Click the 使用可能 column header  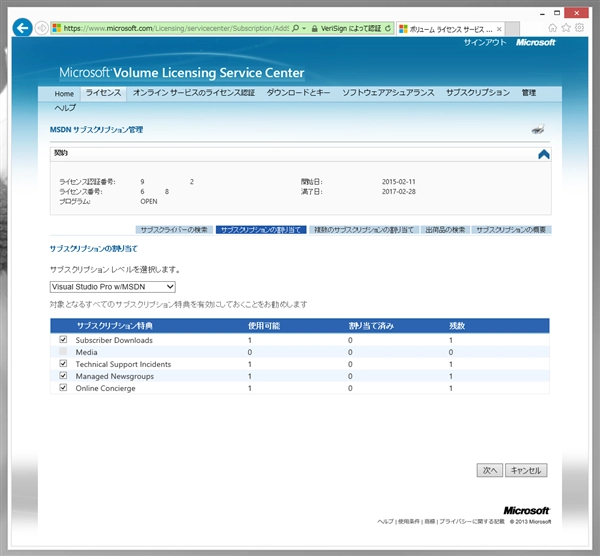[264, 326]
